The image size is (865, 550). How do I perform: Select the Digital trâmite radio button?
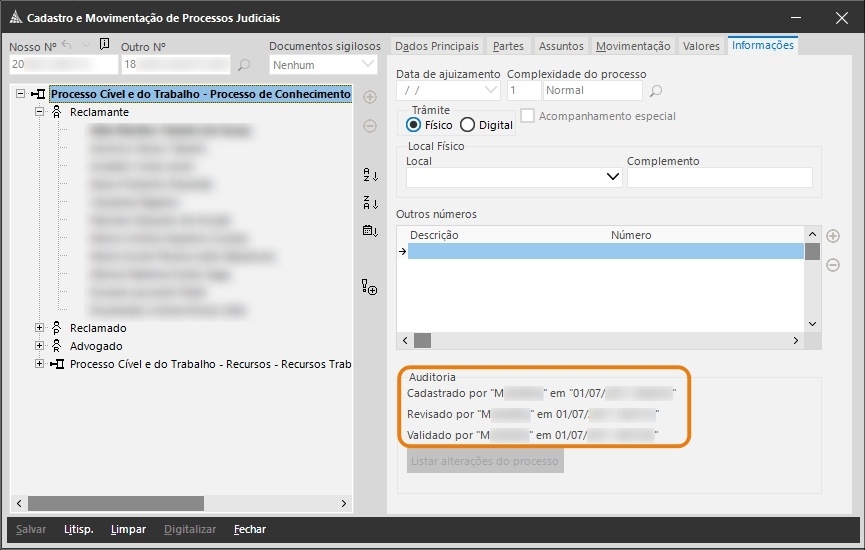pyautogui.click(x=467, y=125)
